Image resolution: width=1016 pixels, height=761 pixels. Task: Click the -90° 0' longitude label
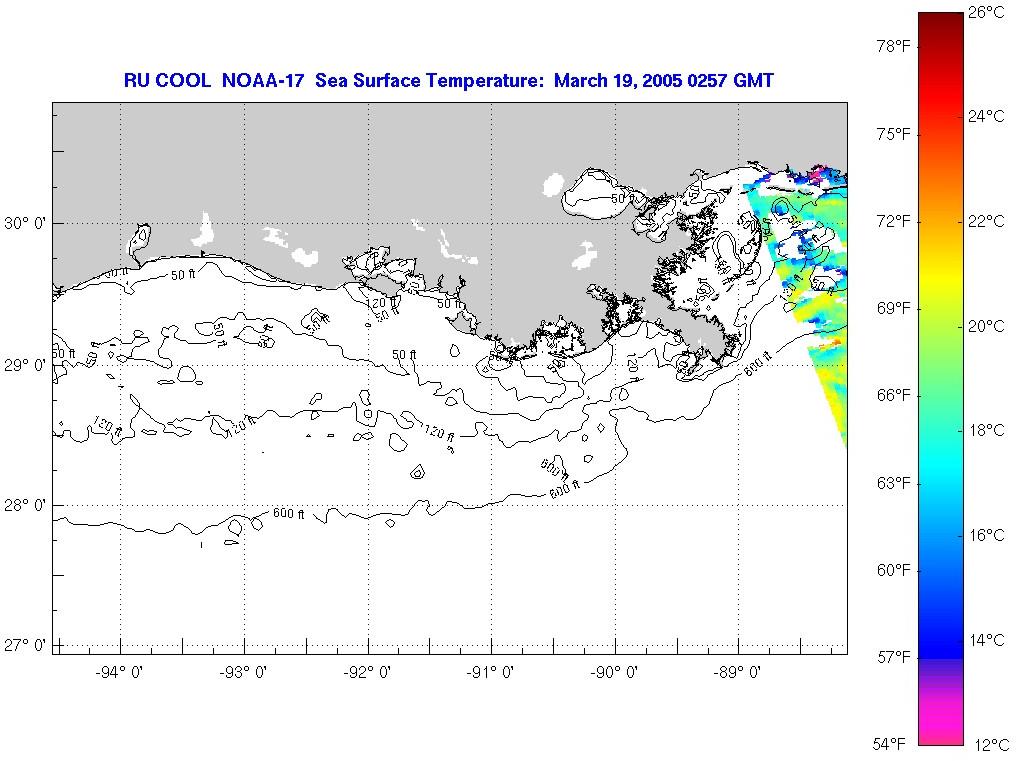614,672
